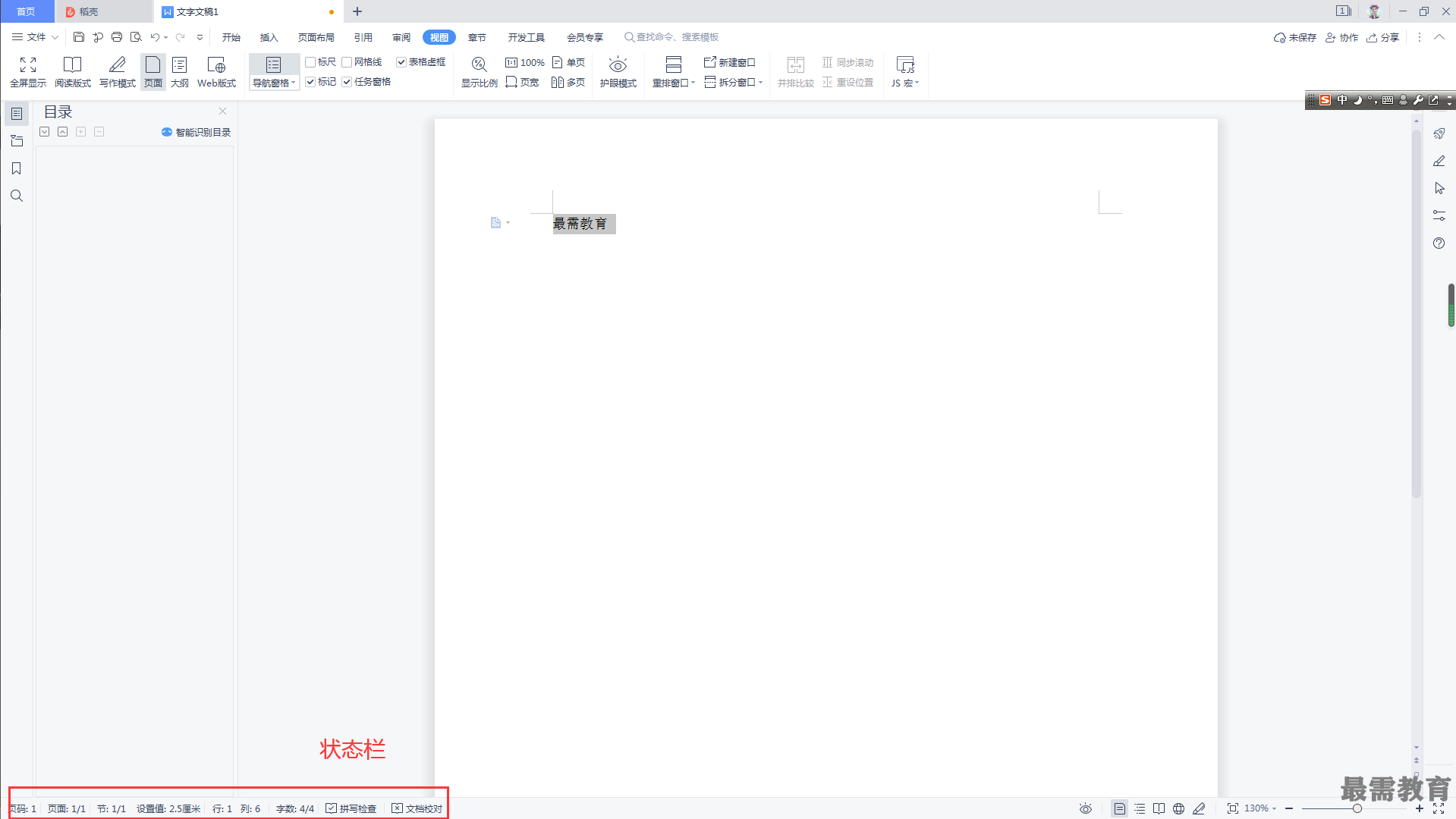Select 页宽 page width view
The width and height of the screenshot is (1456, 819).
[522, 82]
